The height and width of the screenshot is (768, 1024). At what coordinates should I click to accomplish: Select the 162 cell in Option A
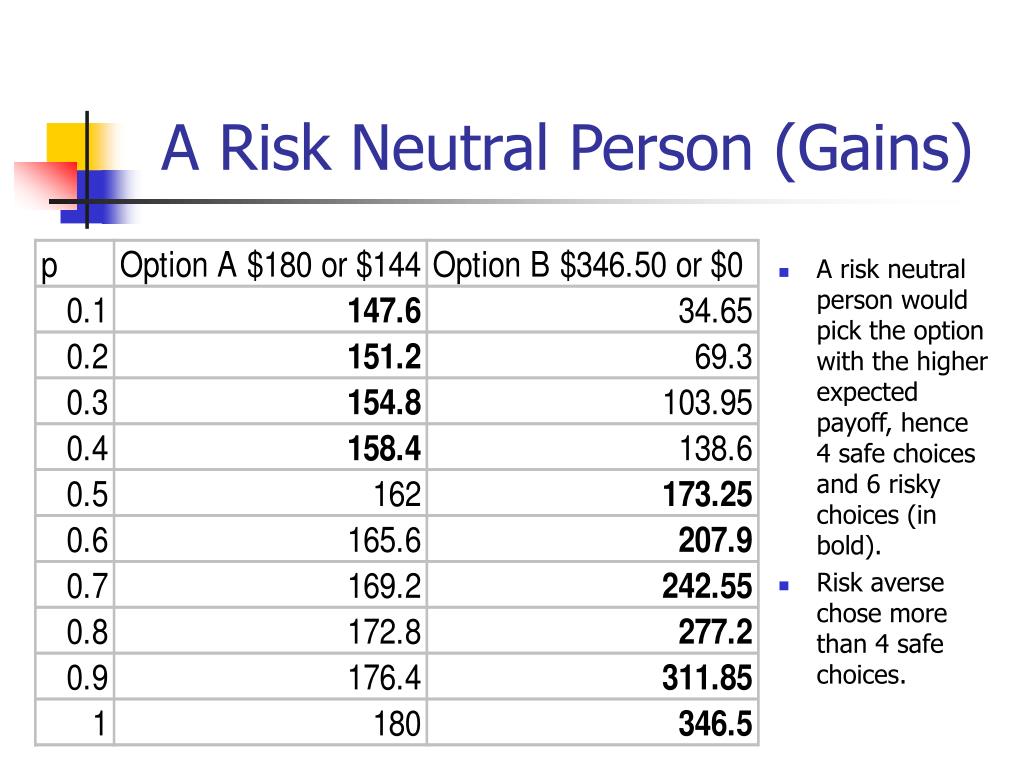(x=270, y=494)
